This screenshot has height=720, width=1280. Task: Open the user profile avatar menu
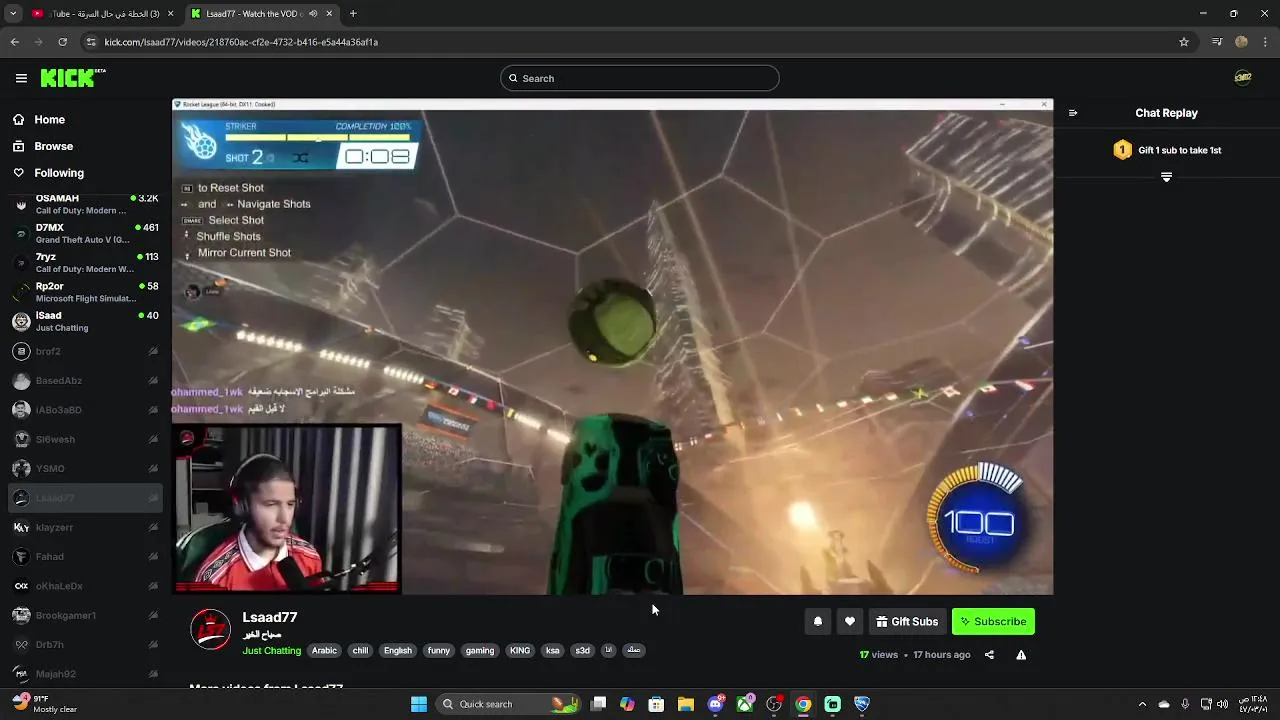click(1243, 78)
